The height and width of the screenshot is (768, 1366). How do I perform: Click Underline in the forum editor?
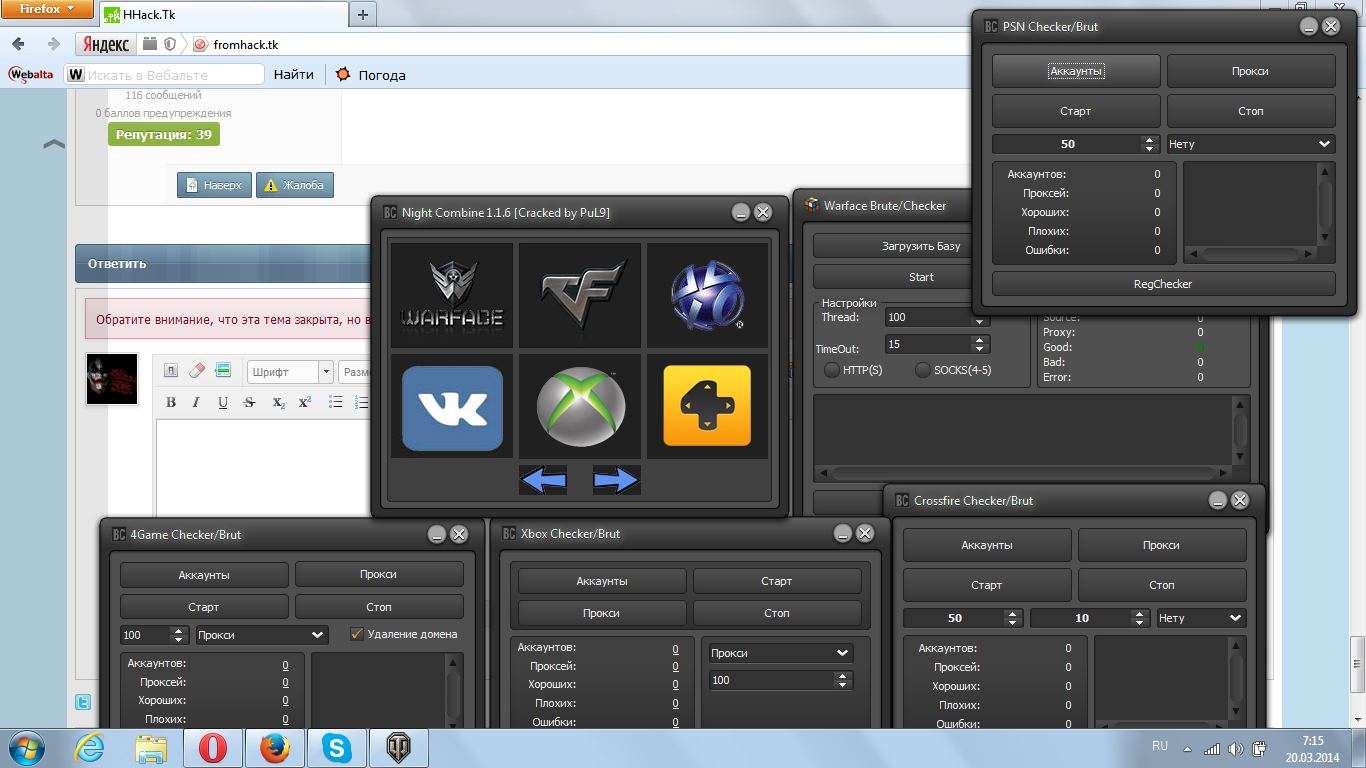(222, 402)
